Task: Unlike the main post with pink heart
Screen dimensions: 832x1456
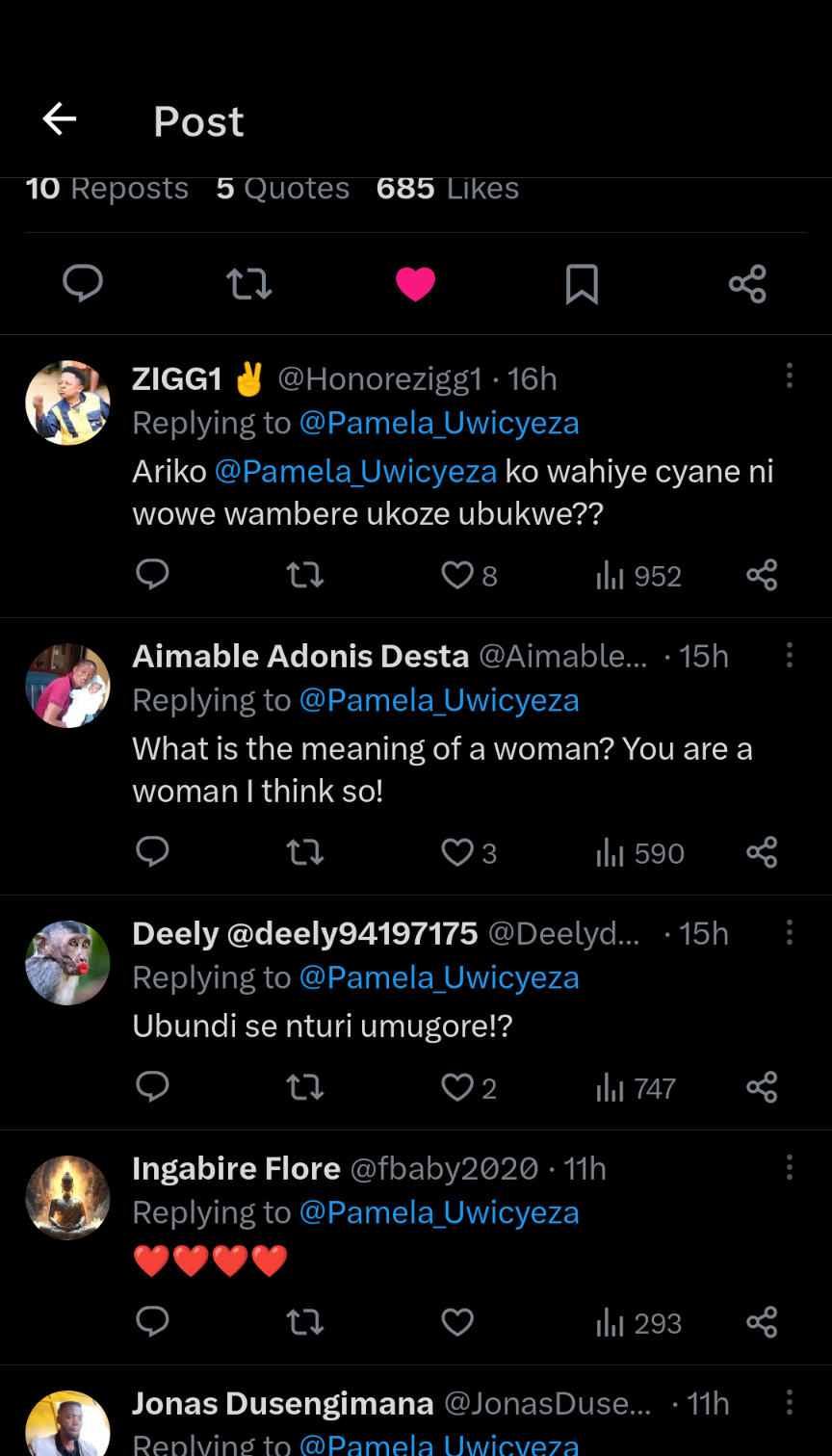Action: click(x=415, y=284)
